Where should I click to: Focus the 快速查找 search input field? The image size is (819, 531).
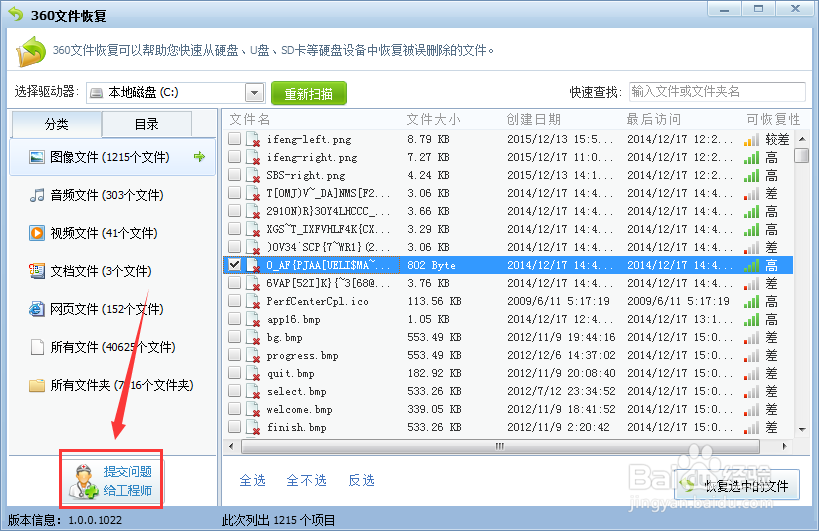point(717,92)
